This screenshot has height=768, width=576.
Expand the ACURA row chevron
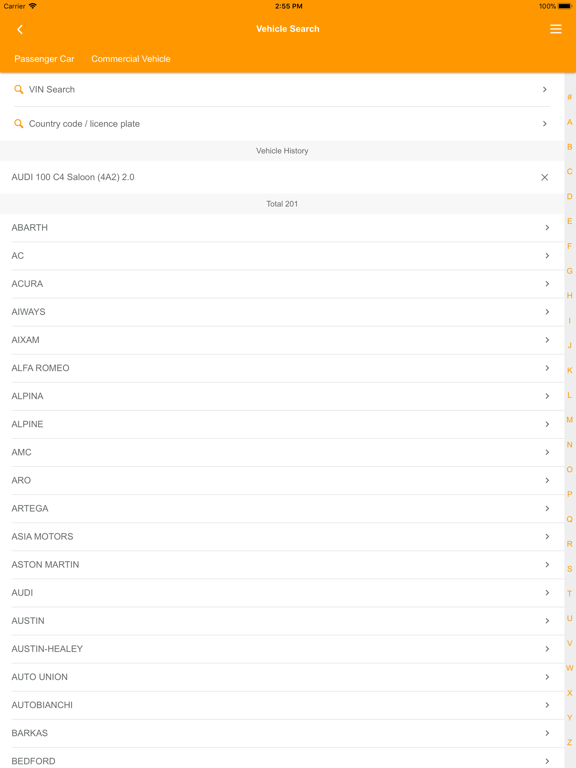click(x=547, y=284)
